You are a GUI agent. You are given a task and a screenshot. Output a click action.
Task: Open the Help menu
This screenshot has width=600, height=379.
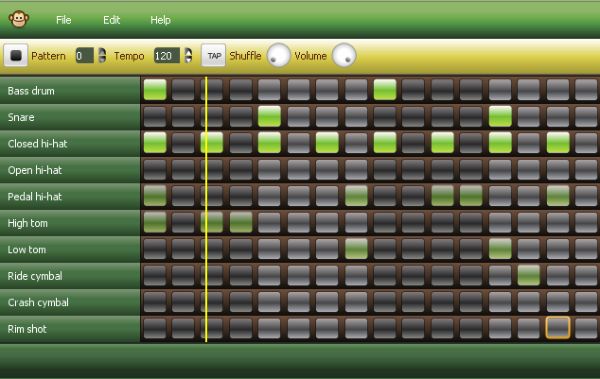pyautogui.click(x=160, y=20)
